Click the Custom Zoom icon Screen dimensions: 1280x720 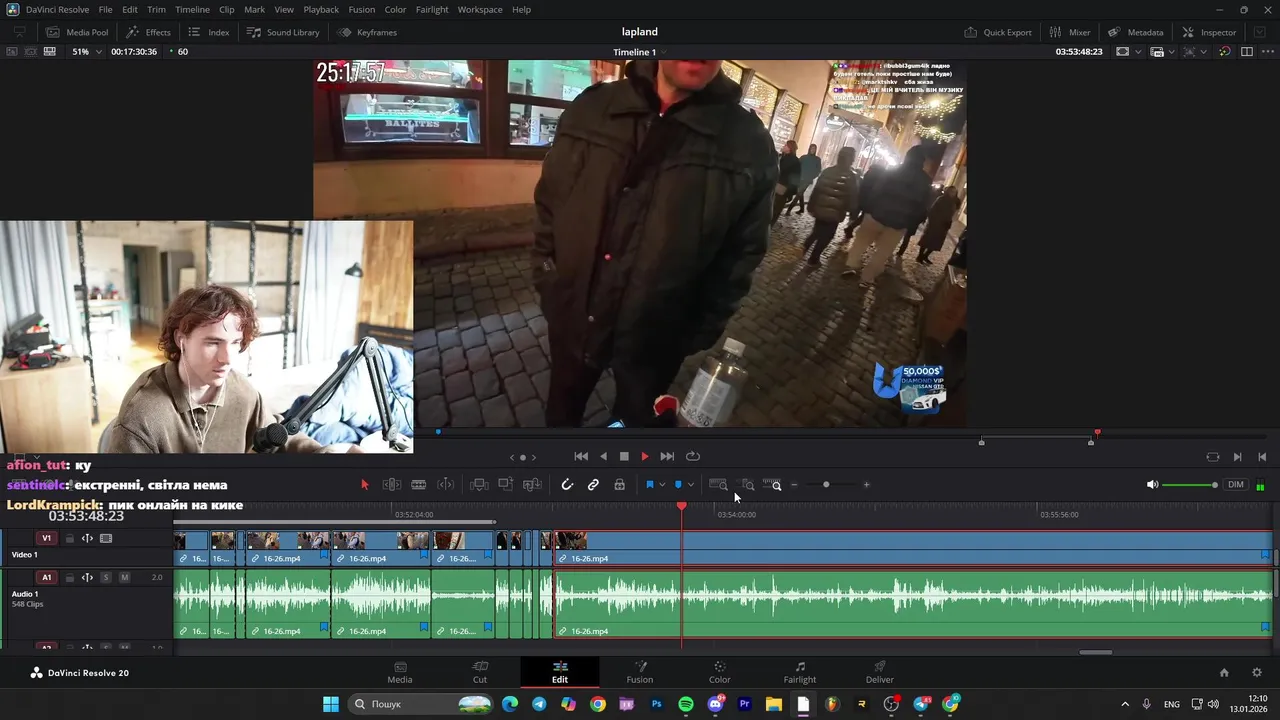point(772,485)
